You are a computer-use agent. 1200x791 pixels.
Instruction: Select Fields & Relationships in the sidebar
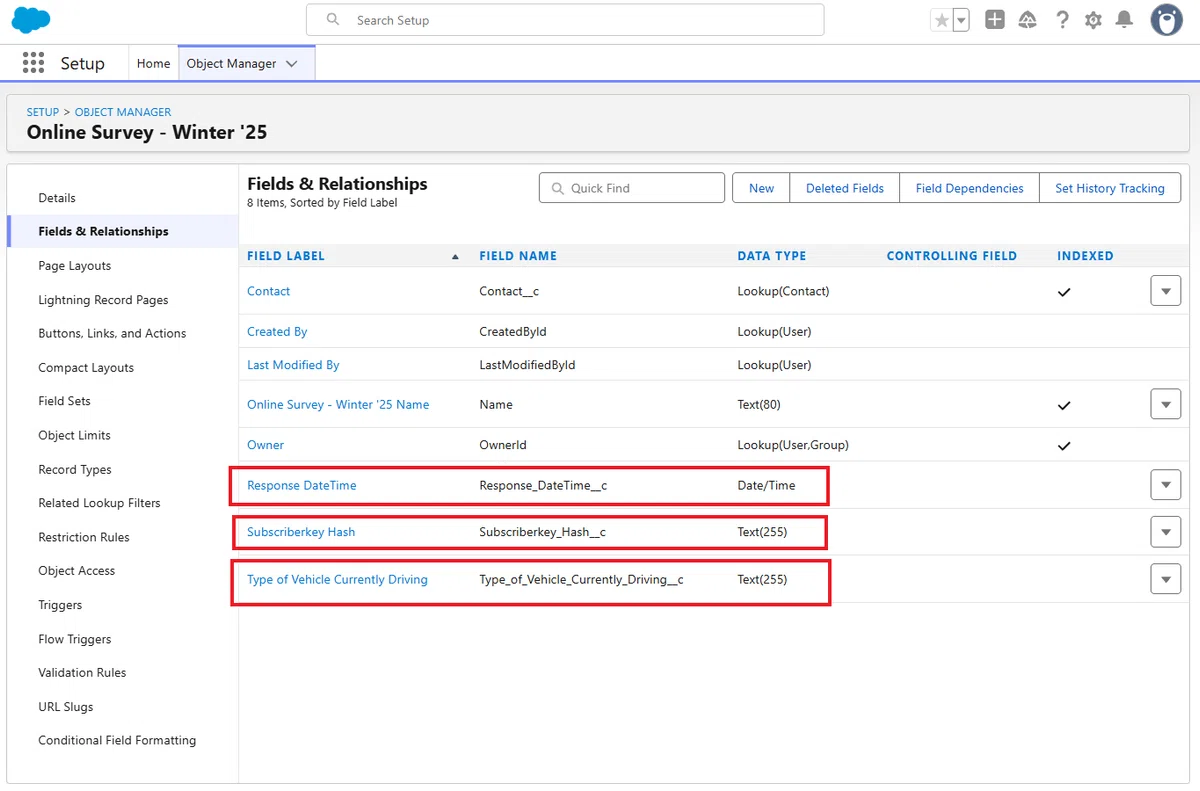click(x=103, y=231)
